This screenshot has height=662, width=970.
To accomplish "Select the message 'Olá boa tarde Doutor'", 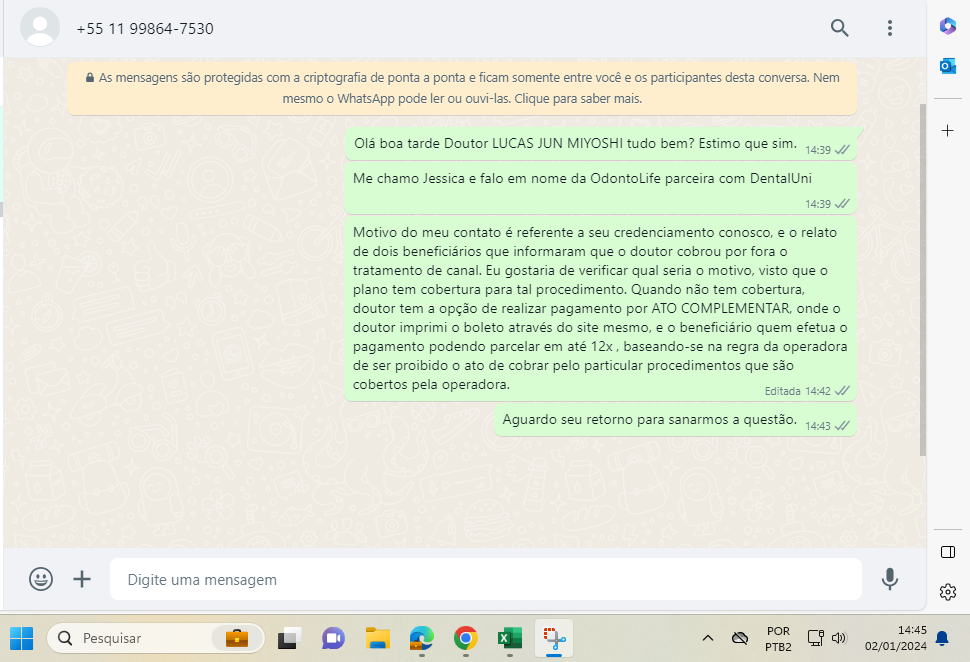I will tap(603, 144).
